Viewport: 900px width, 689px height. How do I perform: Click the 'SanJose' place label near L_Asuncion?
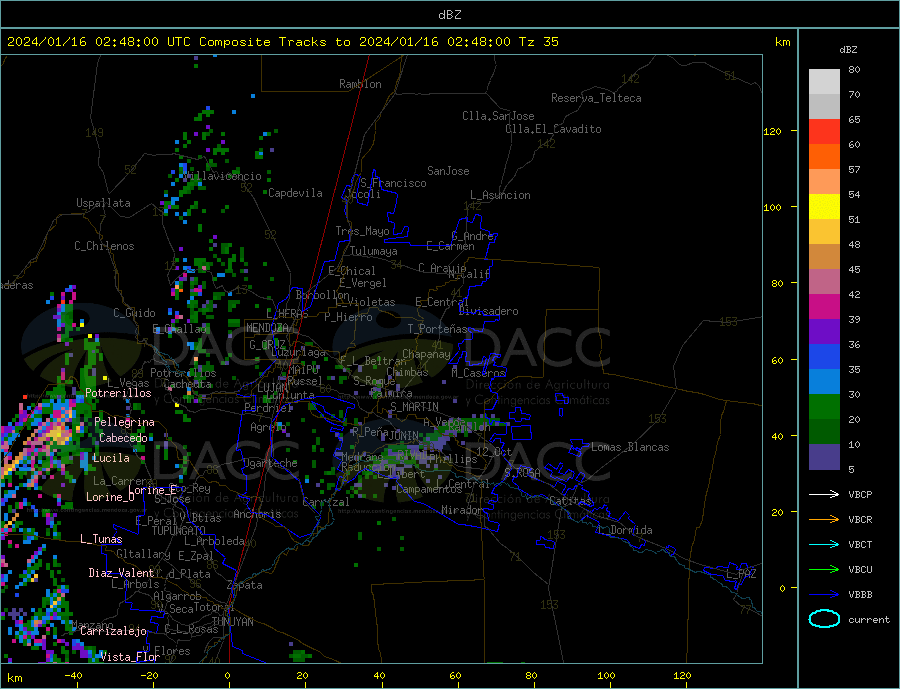[448, 171]
